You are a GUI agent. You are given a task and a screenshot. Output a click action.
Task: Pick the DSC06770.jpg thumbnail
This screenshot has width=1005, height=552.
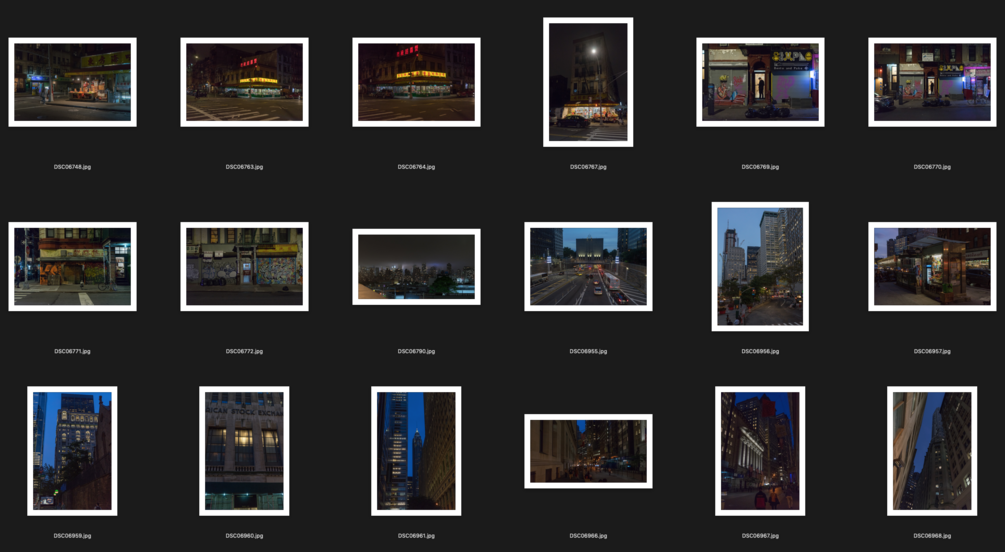(x=932, y=82)
